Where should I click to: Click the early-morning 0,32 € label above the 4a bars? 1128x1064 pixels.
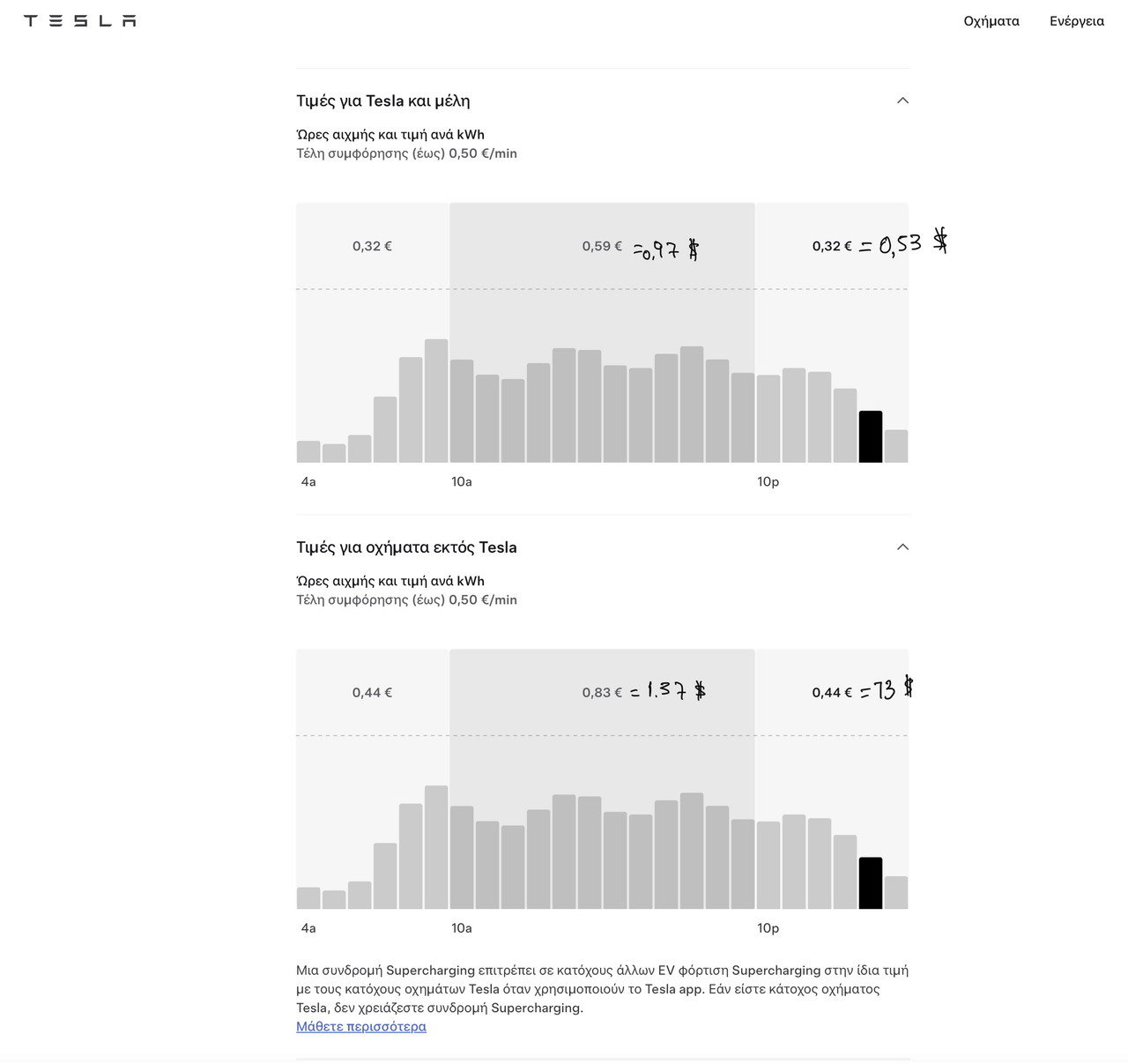click(x=372, y=246)
